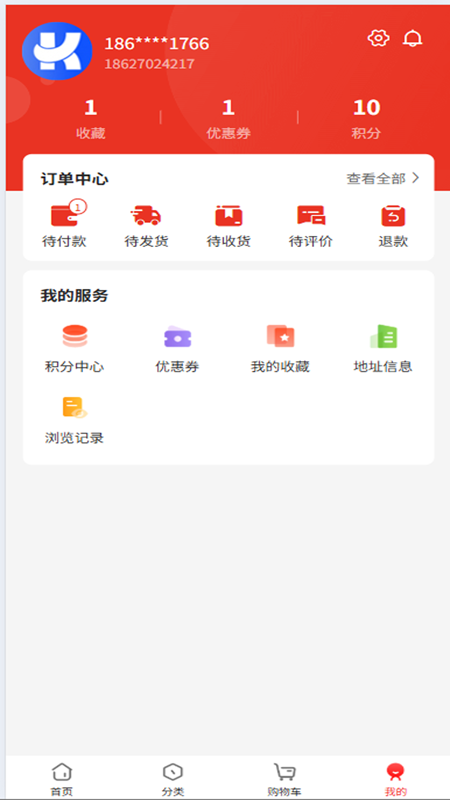Open 待评价 orders awaiting review
Screen dimensions: 450x800
[311, 226]
